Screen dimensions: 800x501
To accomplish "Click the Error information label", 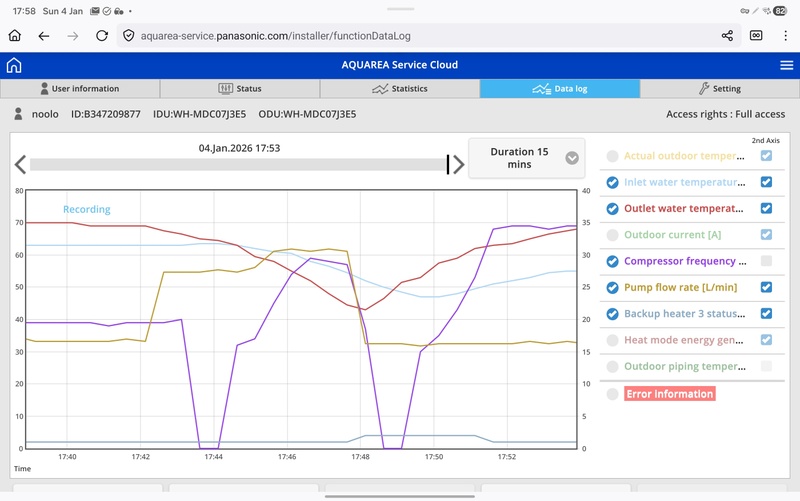I will point(669,394).
